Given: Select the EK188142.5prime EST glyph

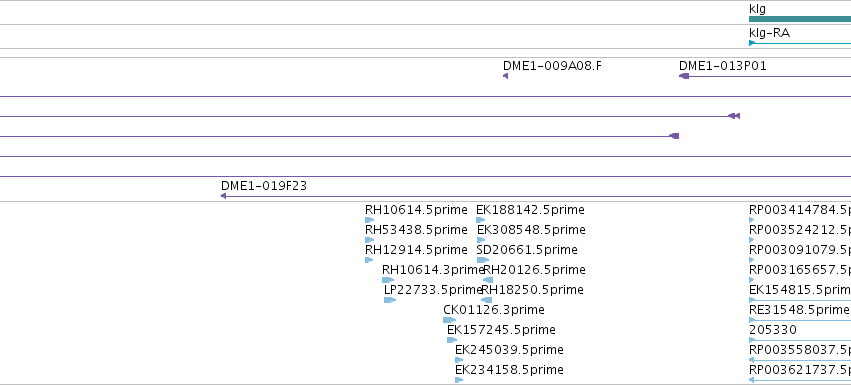Looking at the screenshot, I should [480, 220].
